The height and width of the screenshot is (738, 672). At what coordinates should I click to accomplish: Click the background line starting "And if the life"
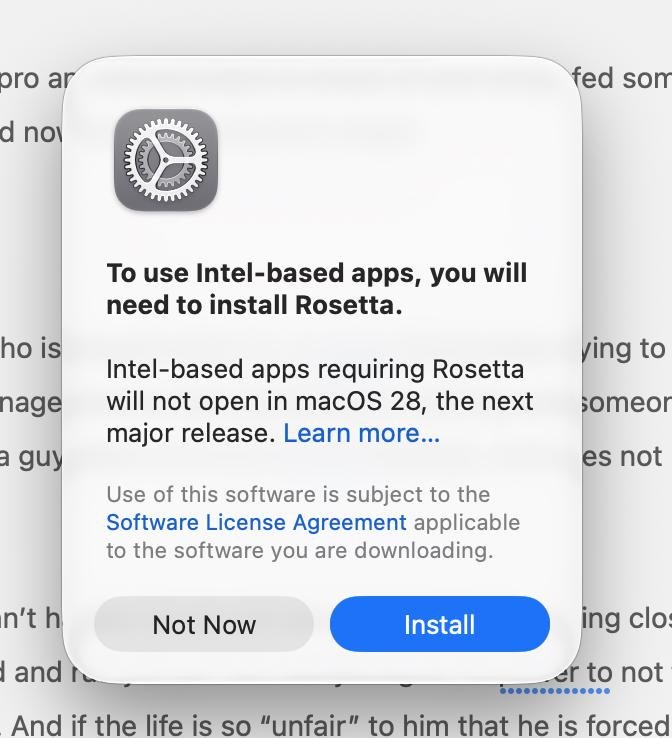pyautogui.click(x=341, y=725)
